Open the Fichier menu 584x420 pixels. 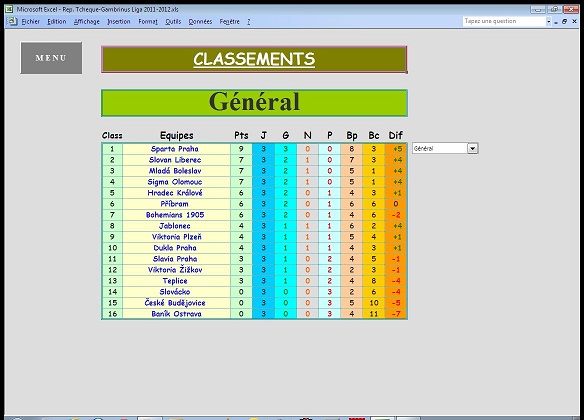[x=31, y=22]
